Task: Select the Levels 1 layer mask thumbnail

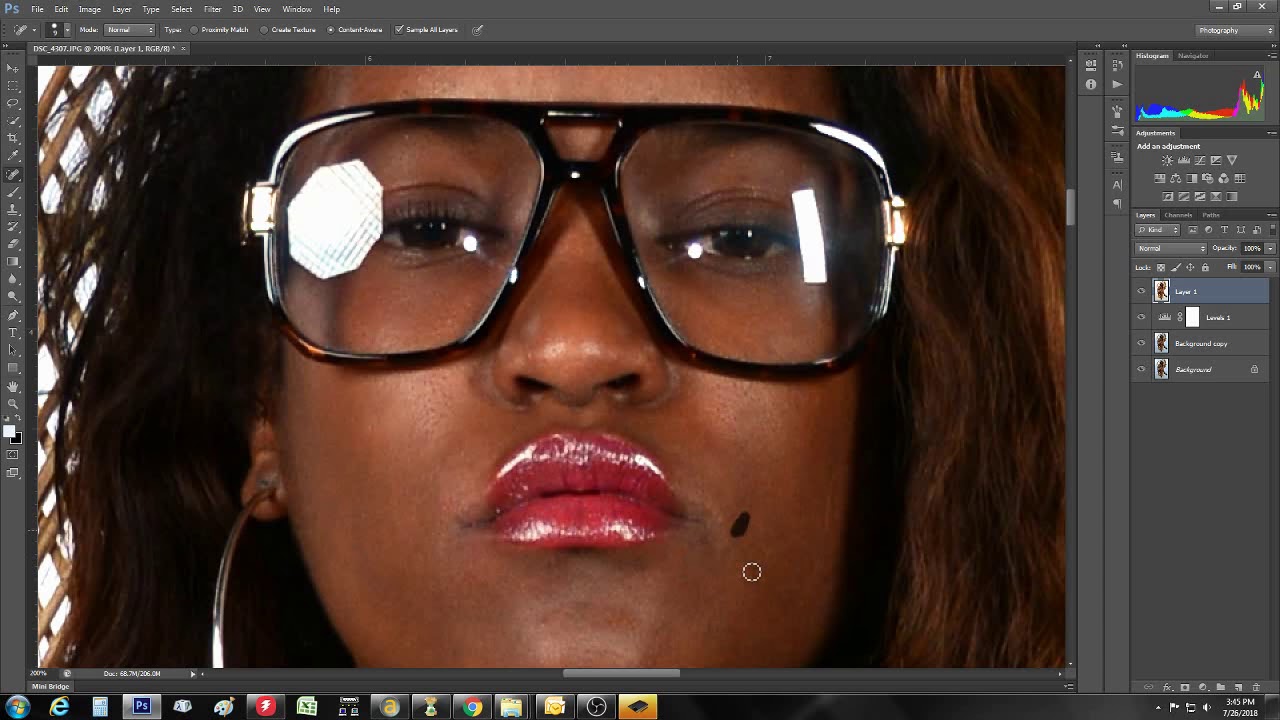Action: 1192,317
